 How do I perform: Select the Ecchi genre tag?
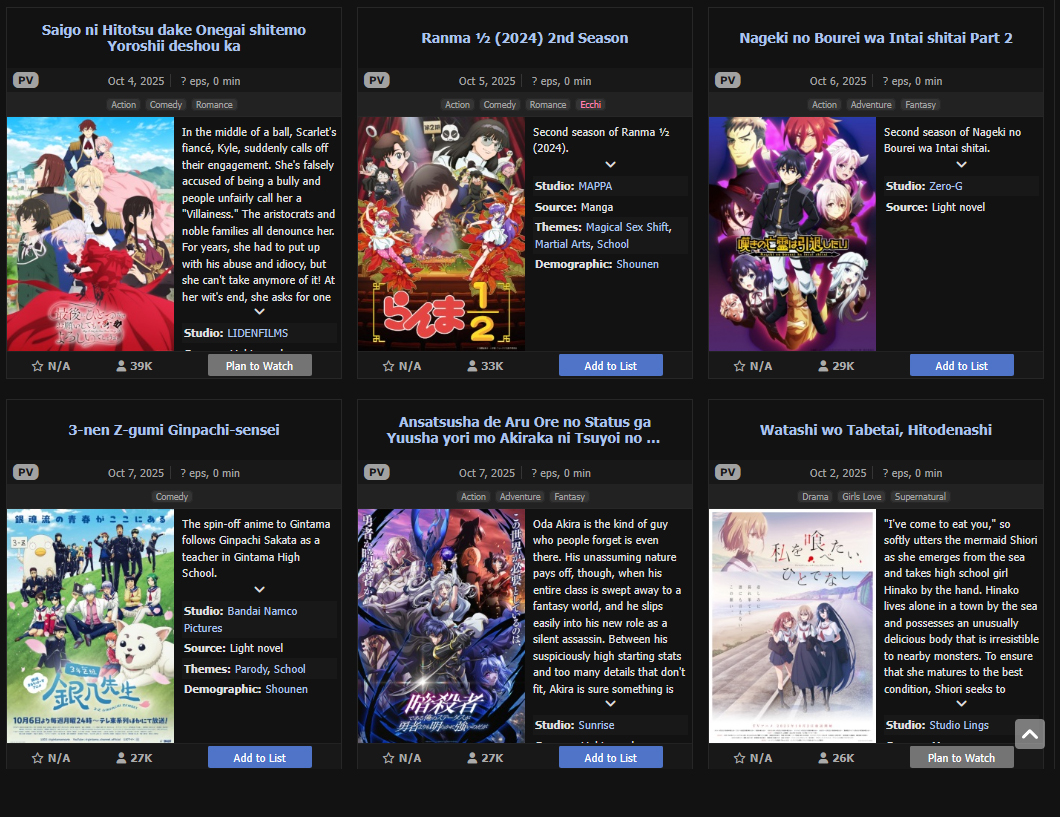click(x=590, y=105)
